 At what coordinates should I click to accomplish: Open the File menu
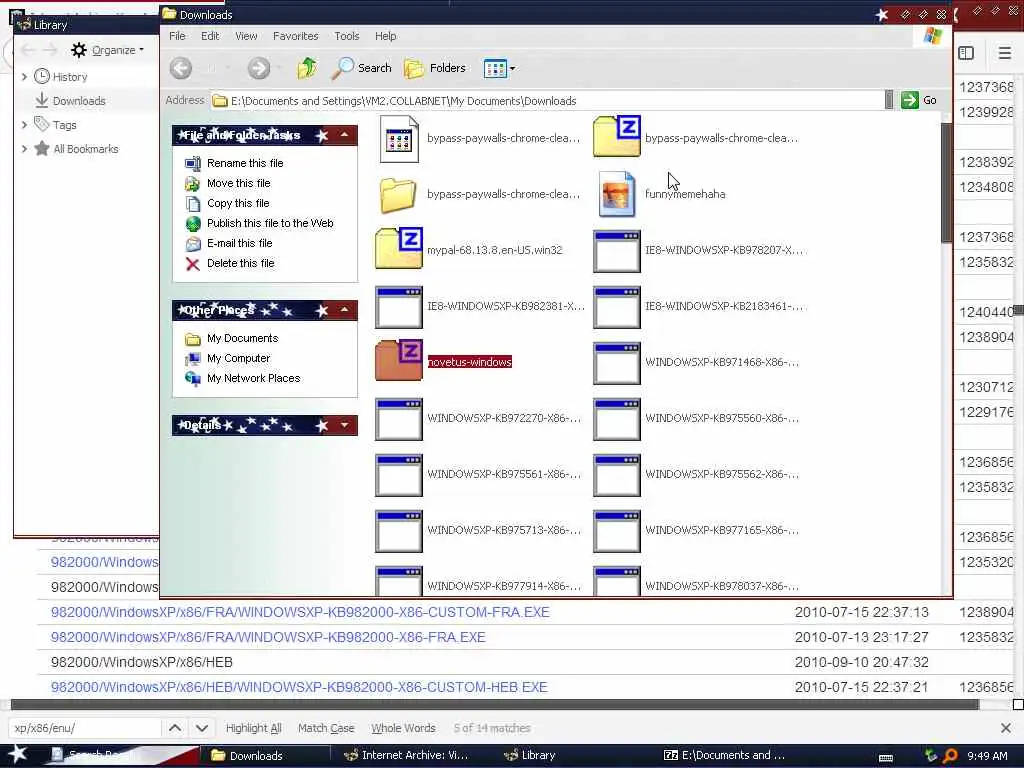(x=177, y=36)
